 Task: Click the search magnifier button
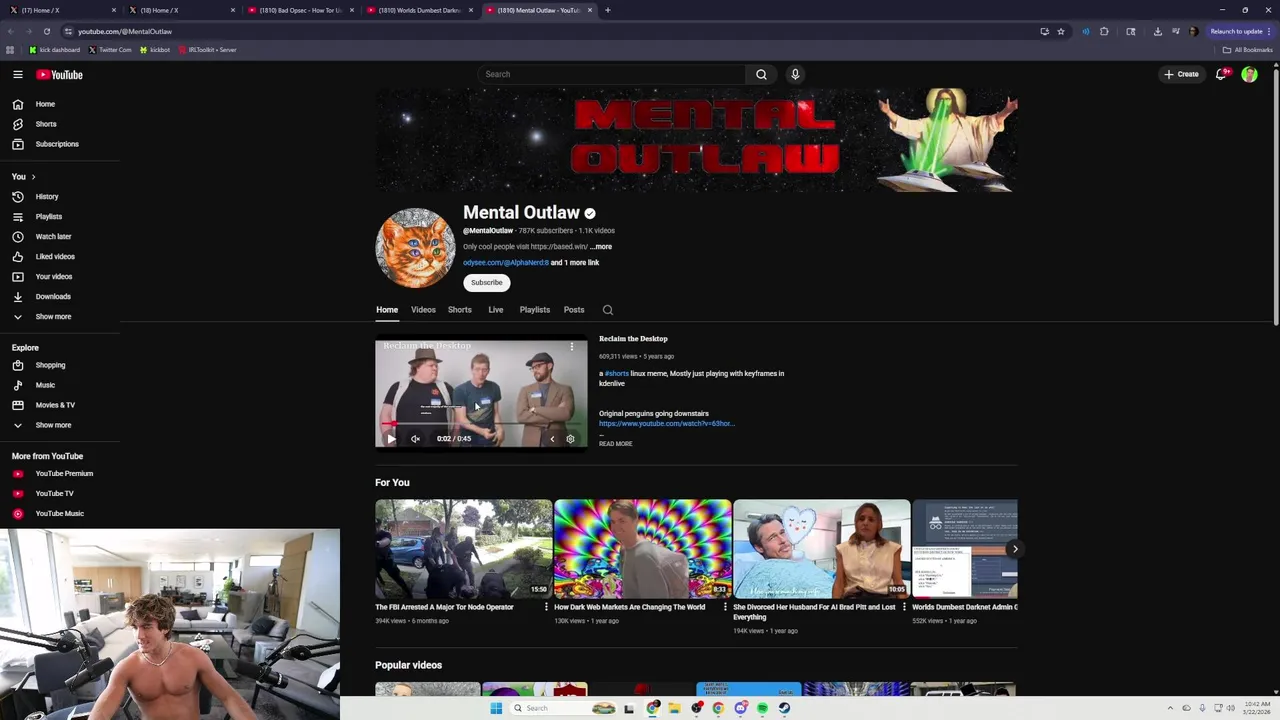[761, 74]
